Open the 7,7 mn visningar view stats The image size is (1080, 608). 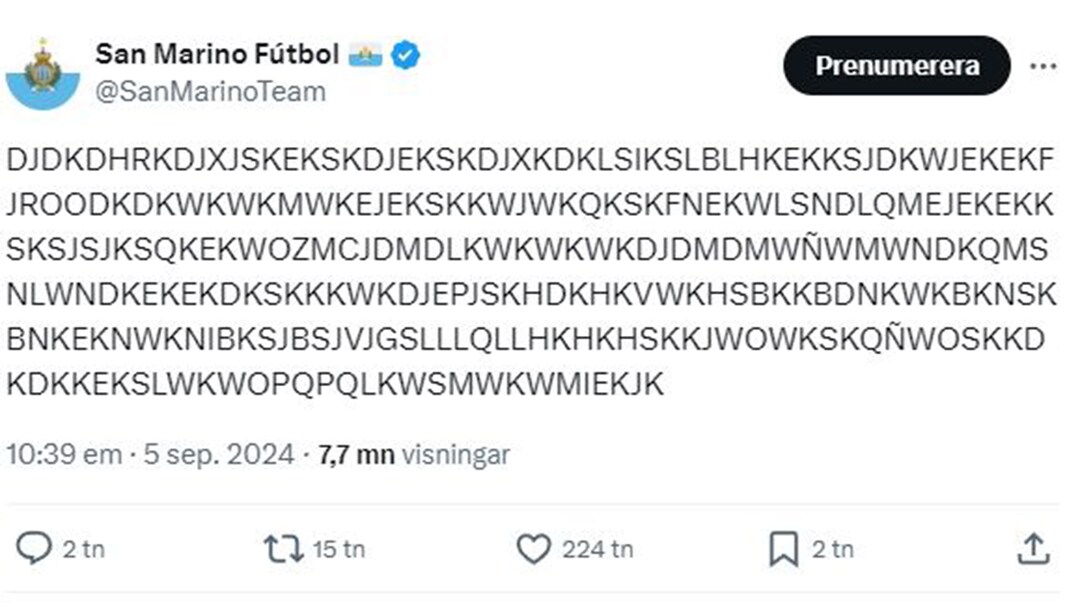tap(414, 455)
